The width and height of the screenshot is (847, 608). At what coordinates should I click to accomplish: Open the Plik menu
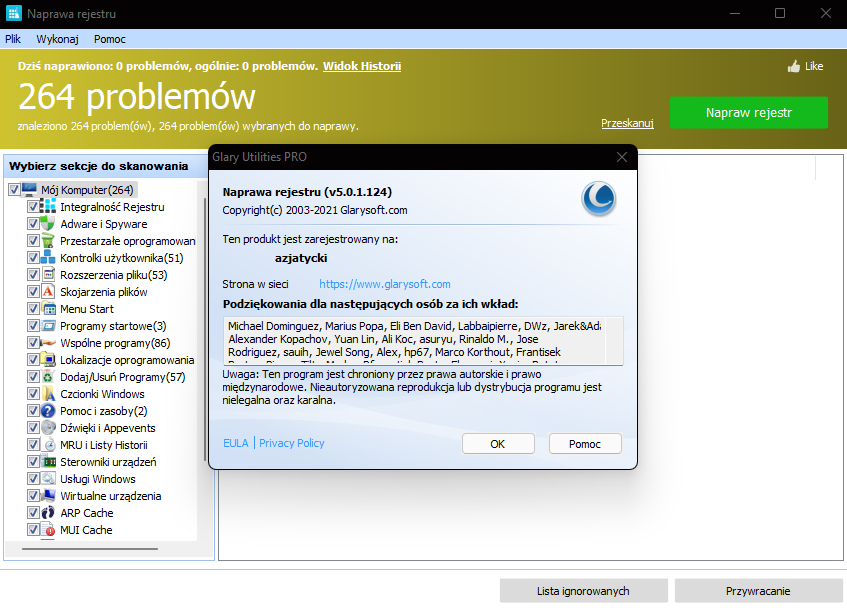pos(13,39)
